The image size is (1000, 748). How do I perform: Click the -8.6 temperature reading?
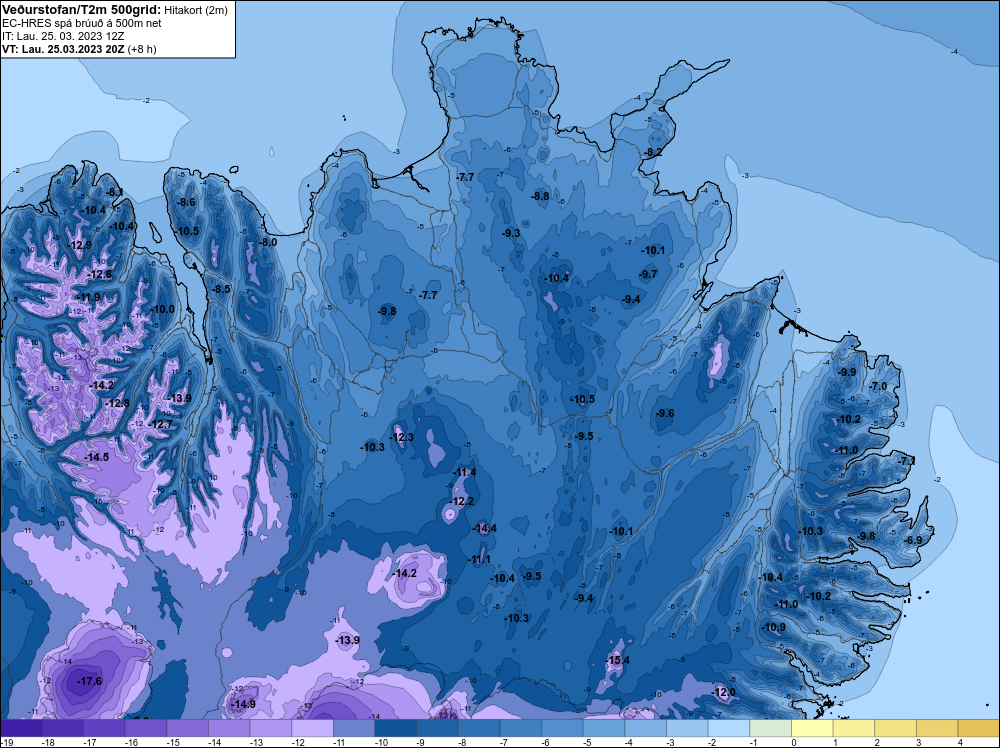[x=186, y=202]
